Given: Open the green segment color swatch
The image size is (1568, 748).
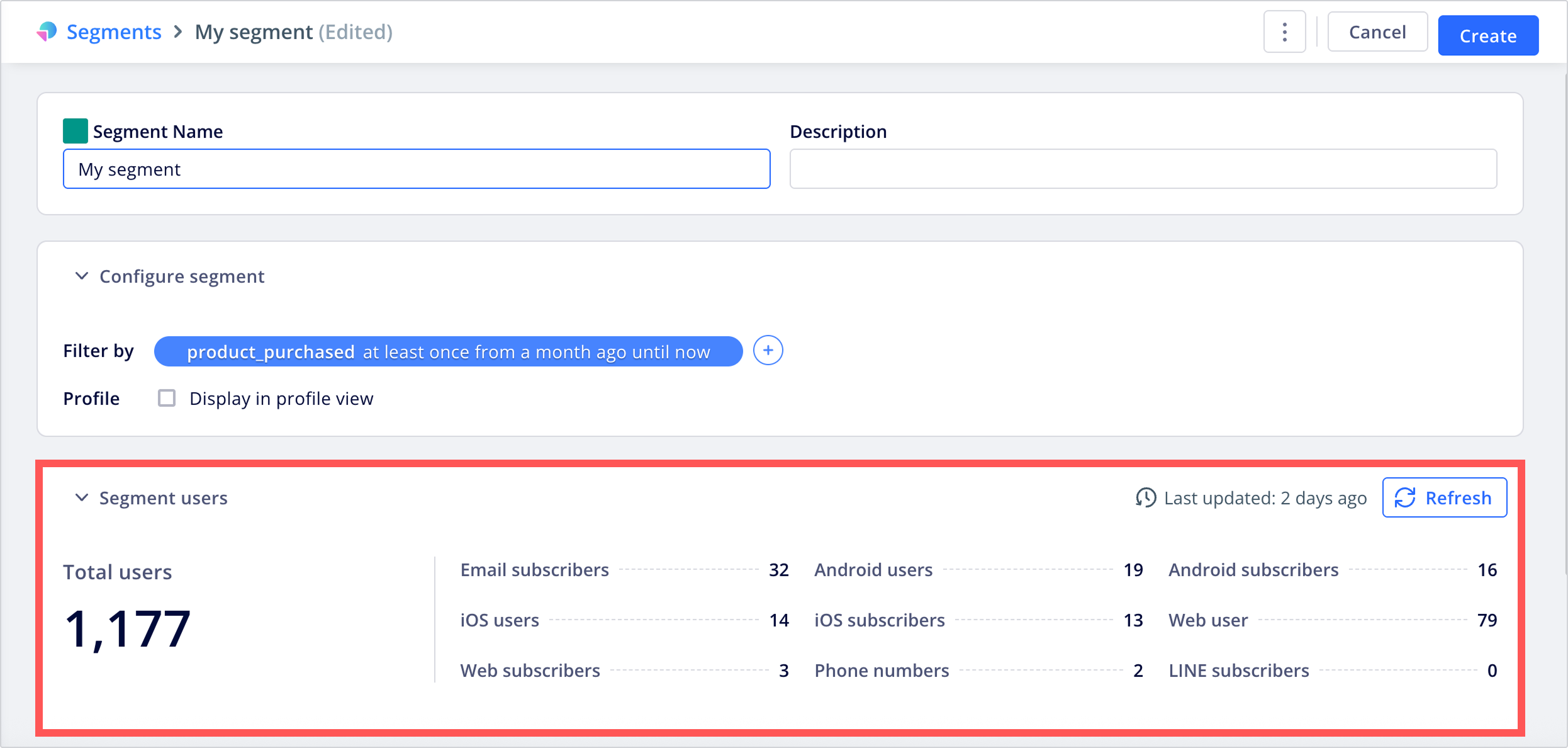Looking at the screenshot, I should click(x=76, y=131).
